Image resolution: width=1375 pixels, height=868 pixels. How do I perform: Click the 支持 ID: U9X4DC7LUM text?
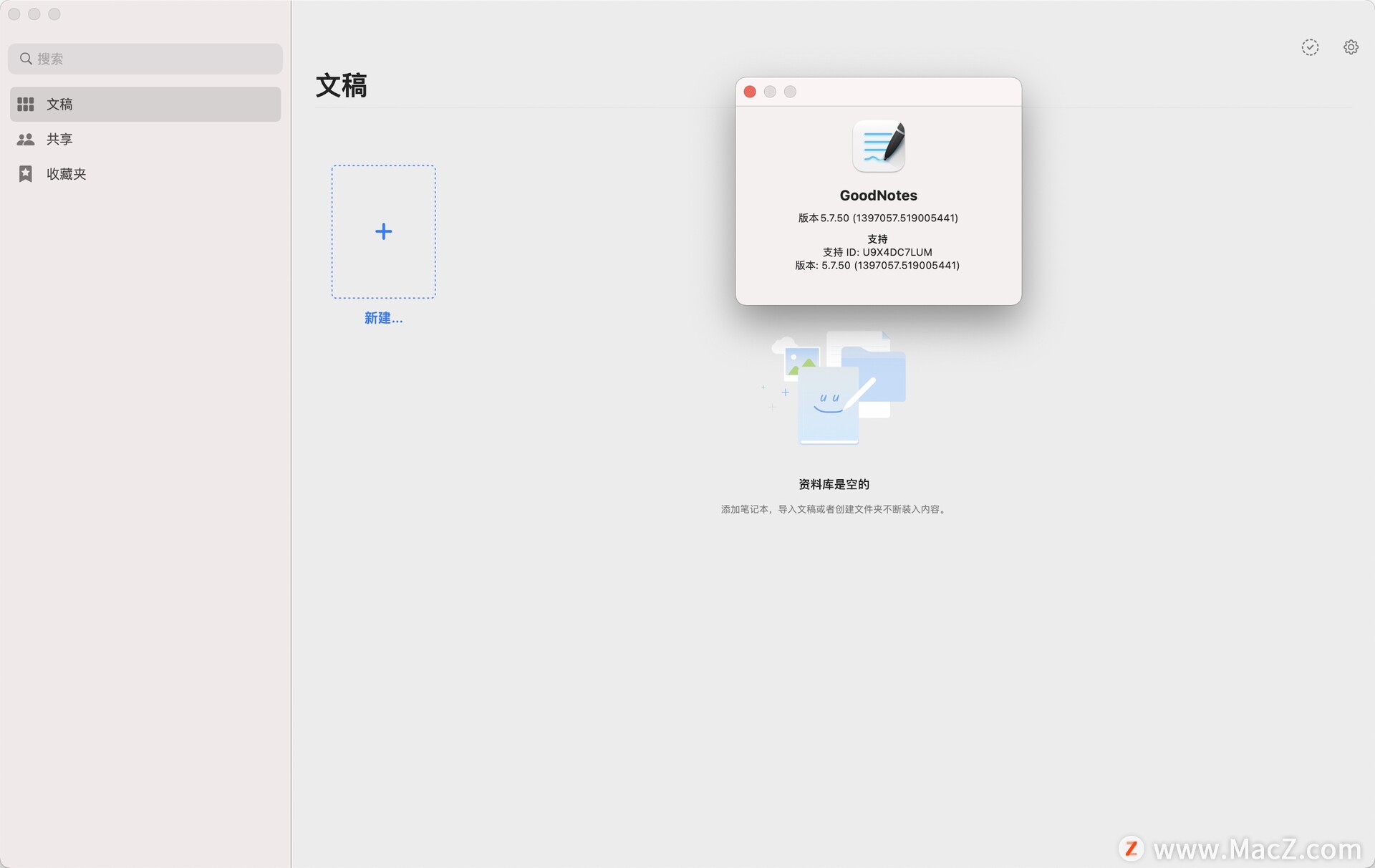pos(877,252)
